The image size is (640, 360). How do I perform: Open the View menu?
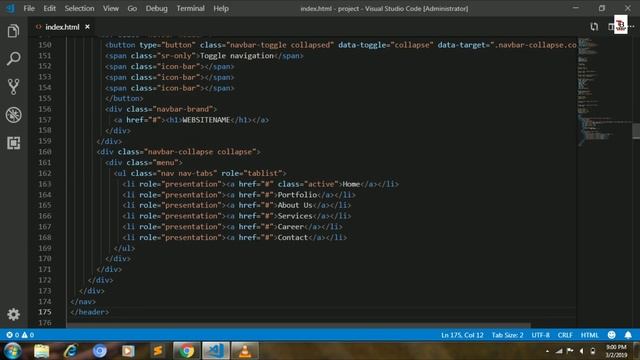[x=111, y=8]
